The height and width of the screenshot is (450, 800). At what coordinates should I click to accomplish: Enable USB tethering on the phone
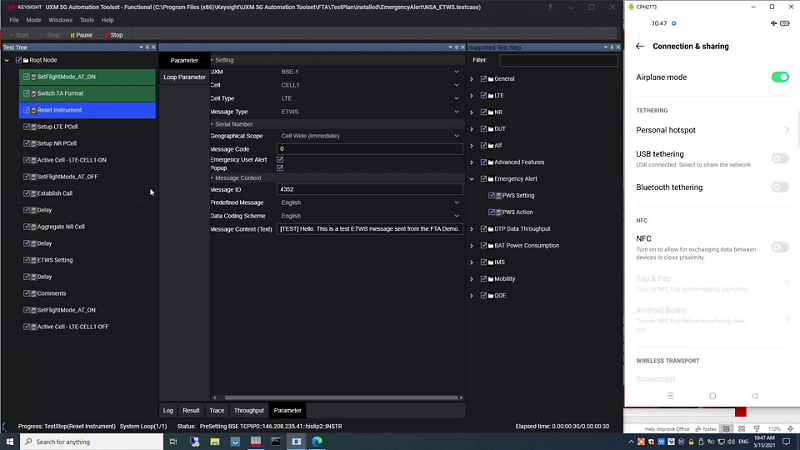point(780,158)
